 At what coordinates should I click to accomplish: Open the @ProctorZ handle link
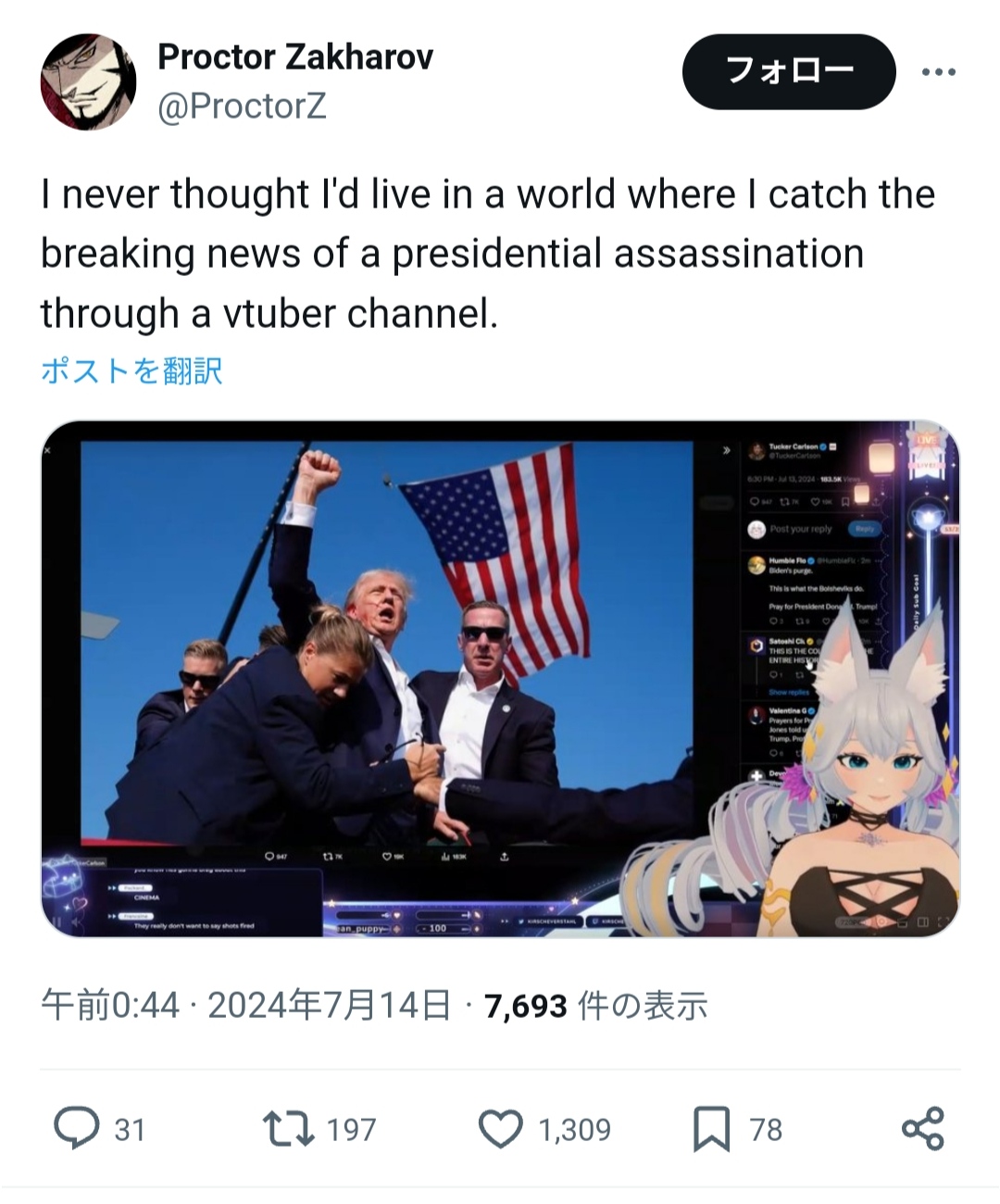coord(242,107)
